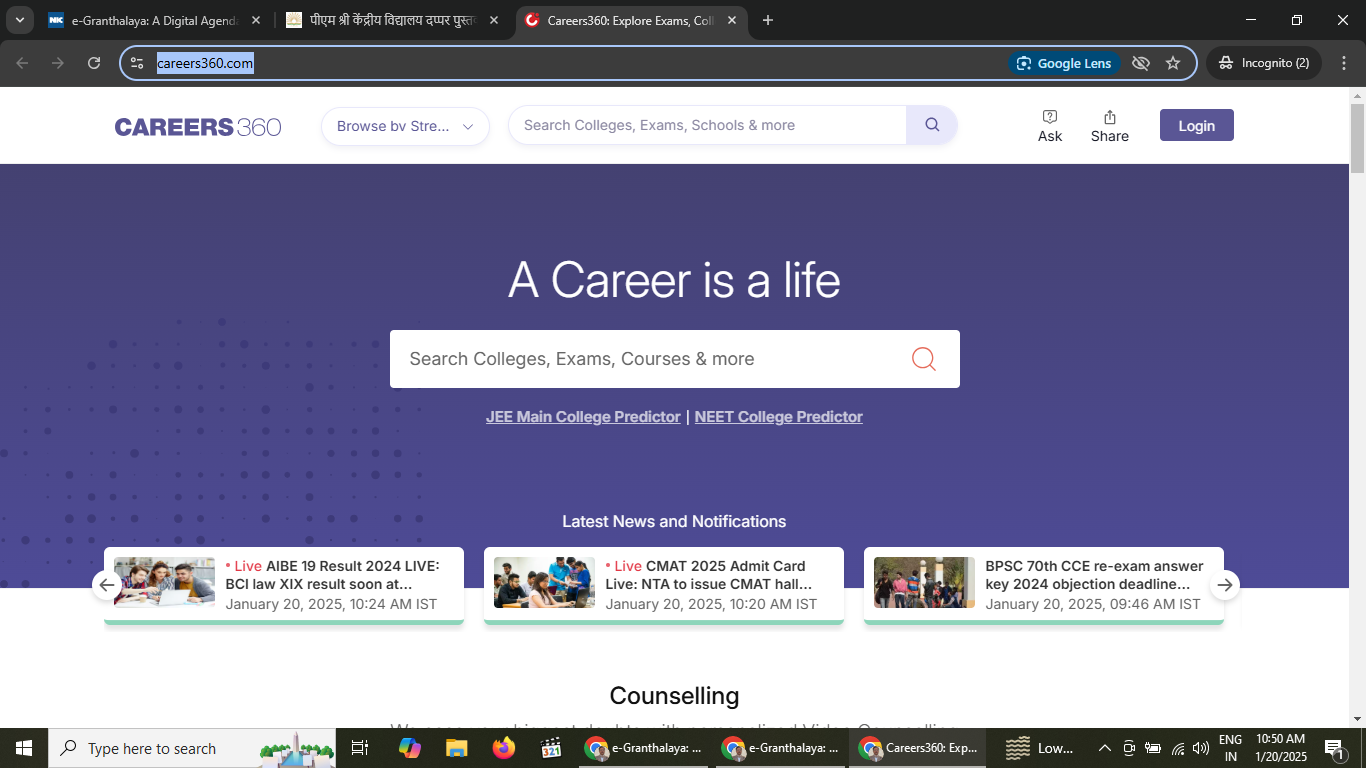This screenshot has height=768, width=1366.
Task: Go back to previous page
Action: pyautogui.click(x=22, y=63)
